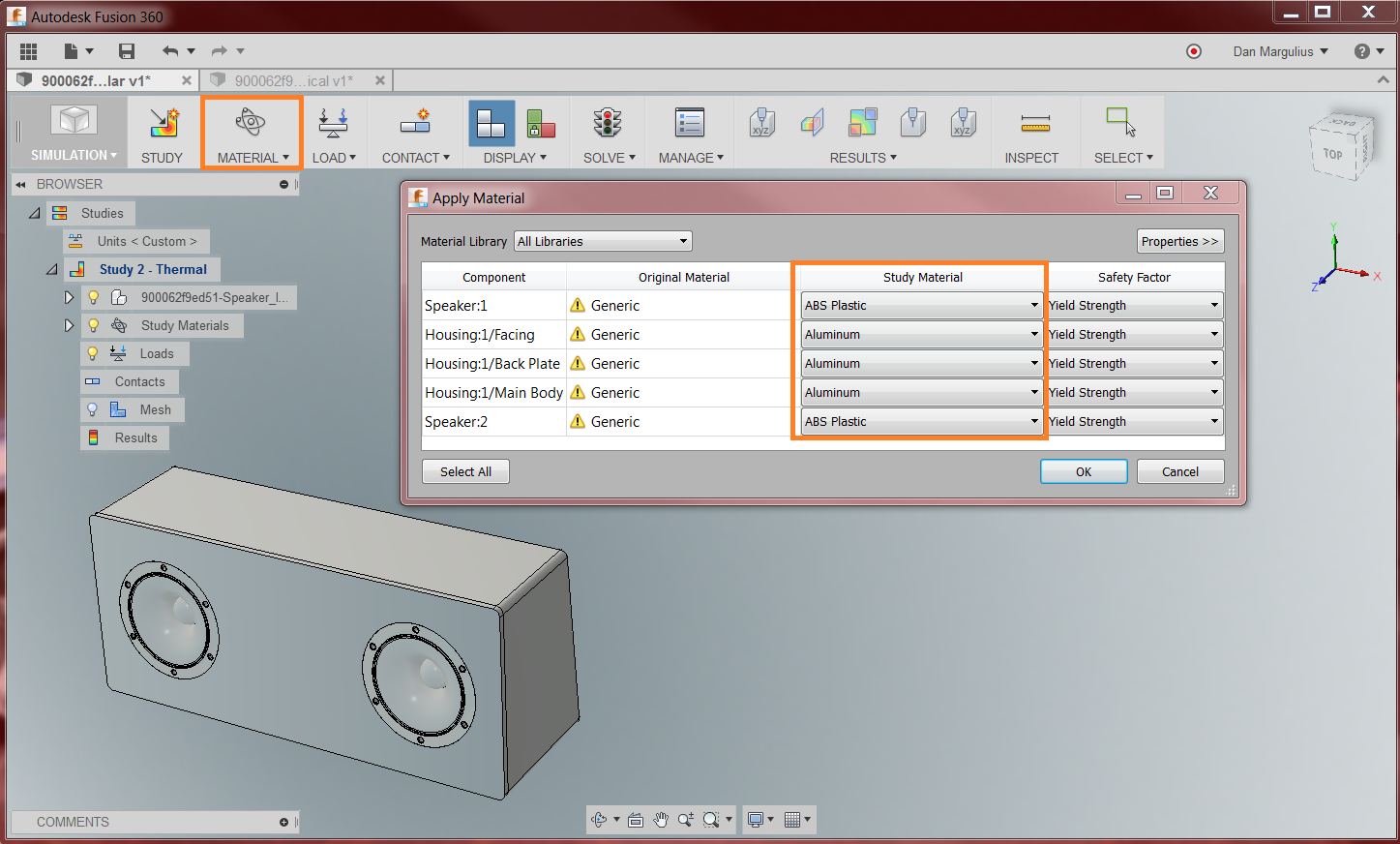Image resolution: width=1400 pixels, height=844 pixels.
Task: Expand the 900062f9ed51-Speaker component node
Action: pyautogui.click(x=69, y=297)
